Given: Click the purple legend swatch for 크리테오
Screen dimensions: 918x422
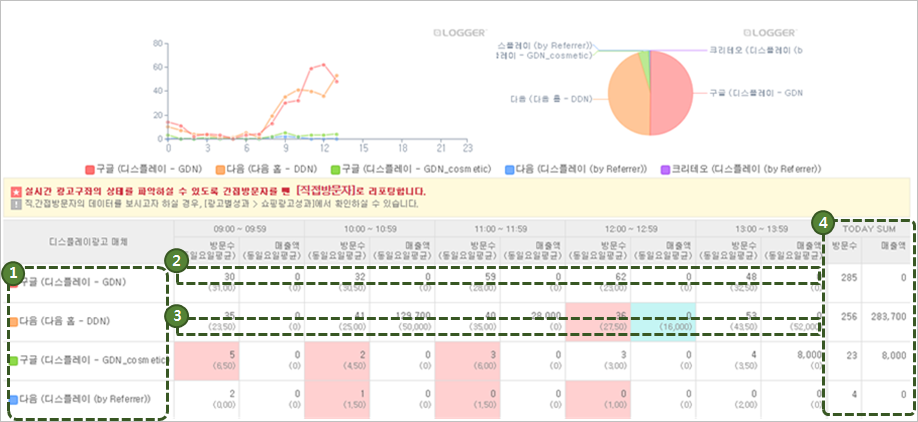Looking at the screenshot, I should coord(666,170).
